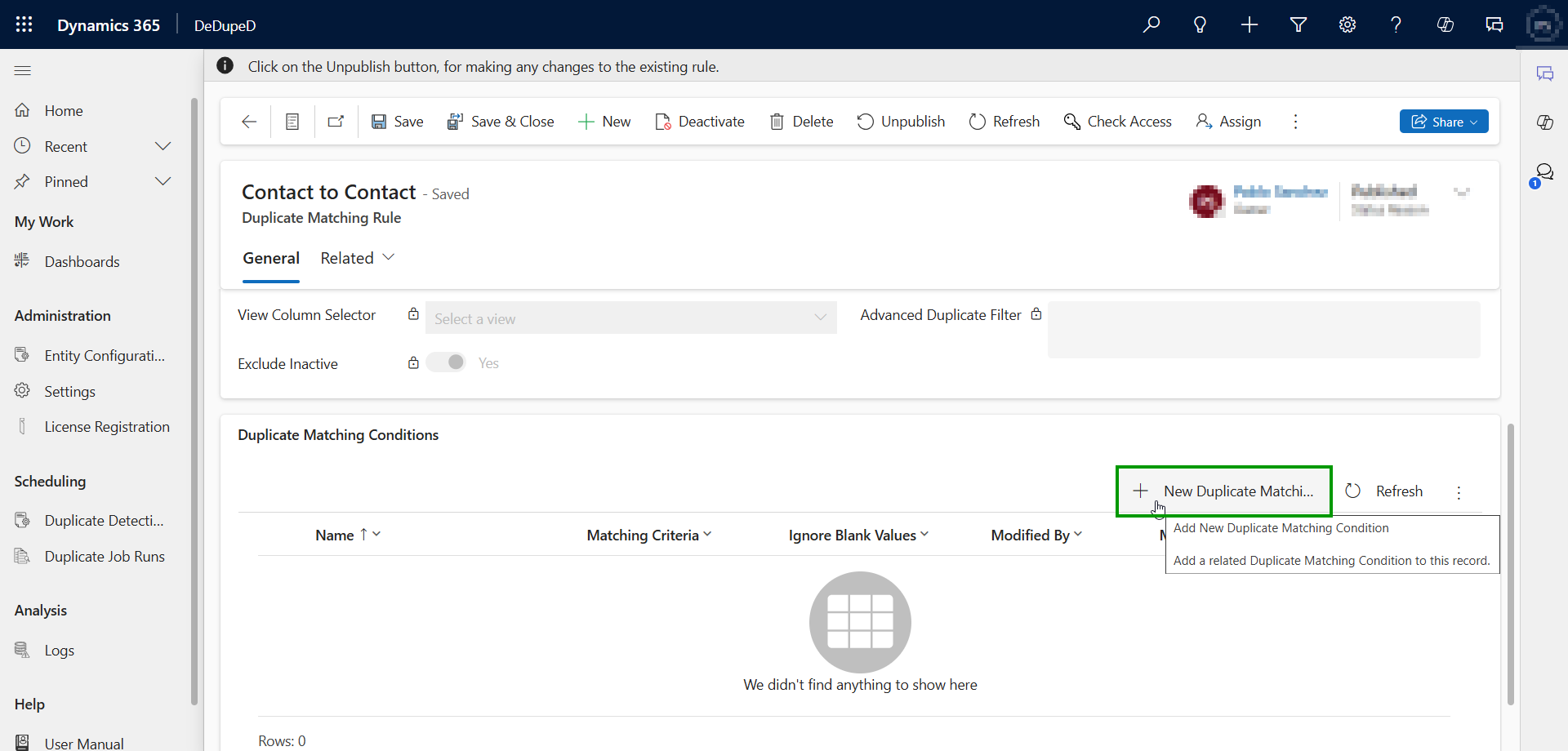Screen dimensions: 1568x751
Task: Click the search magnifier icon in header
Action: pyautogui.click(x=1151, y=24)
